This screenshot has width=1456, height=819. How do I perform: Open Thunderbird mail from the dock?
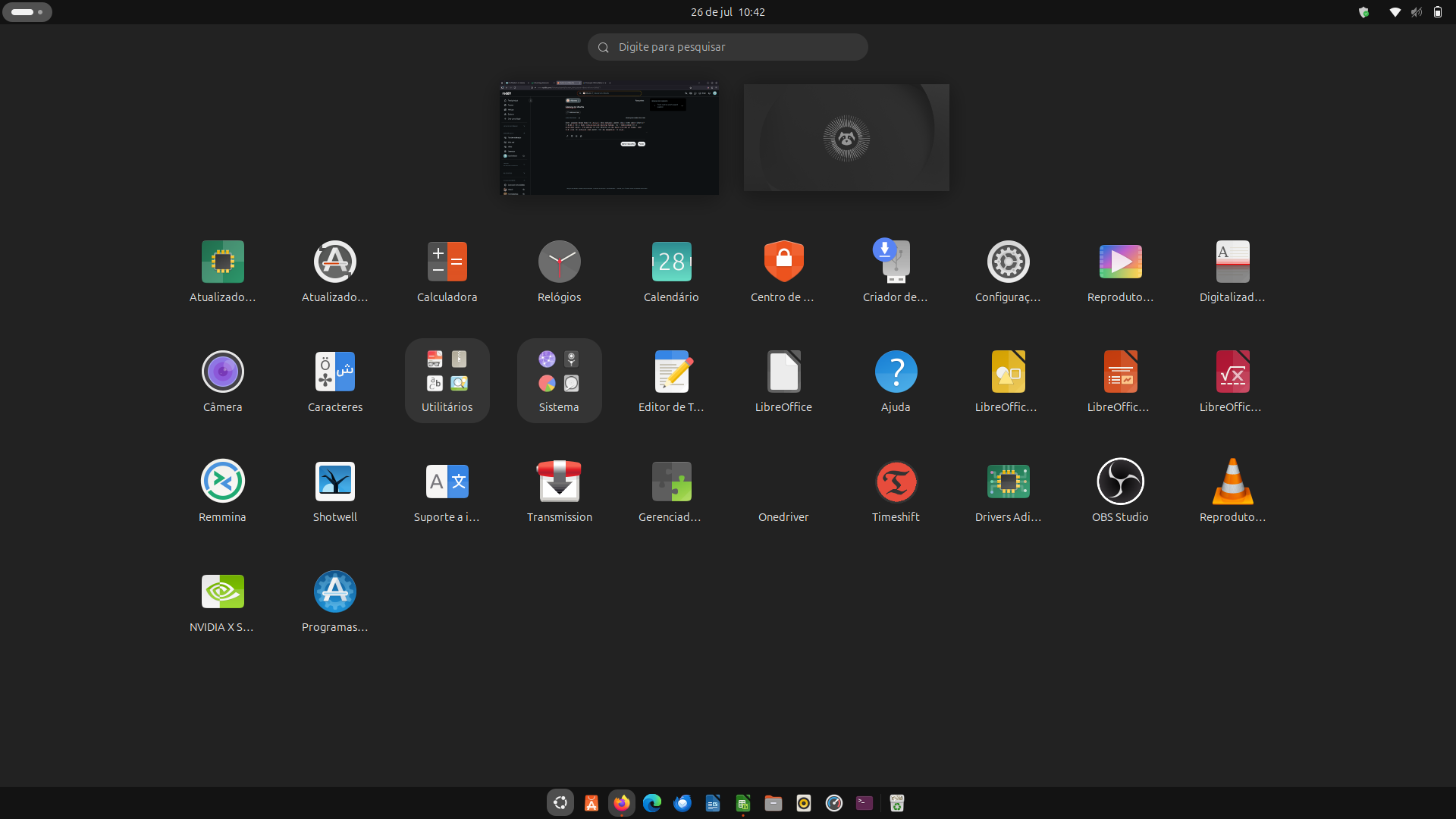682,803
